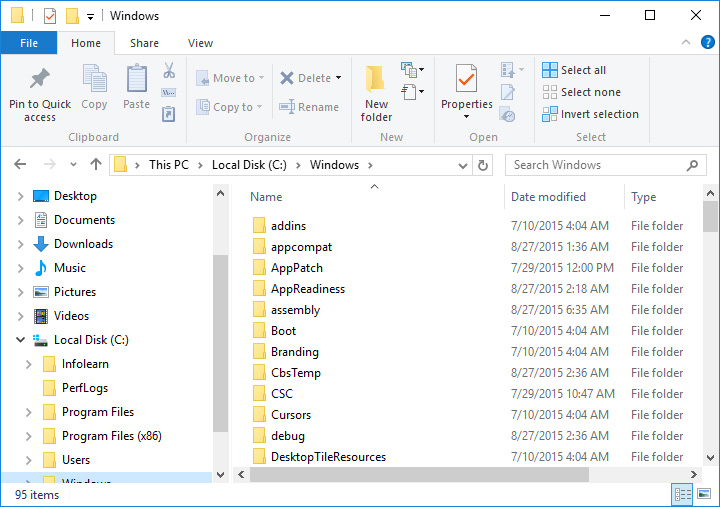The width and height of the screenshot is (720, 507).
Task: Open the address bar history dropdown
Action: [463, 166]
